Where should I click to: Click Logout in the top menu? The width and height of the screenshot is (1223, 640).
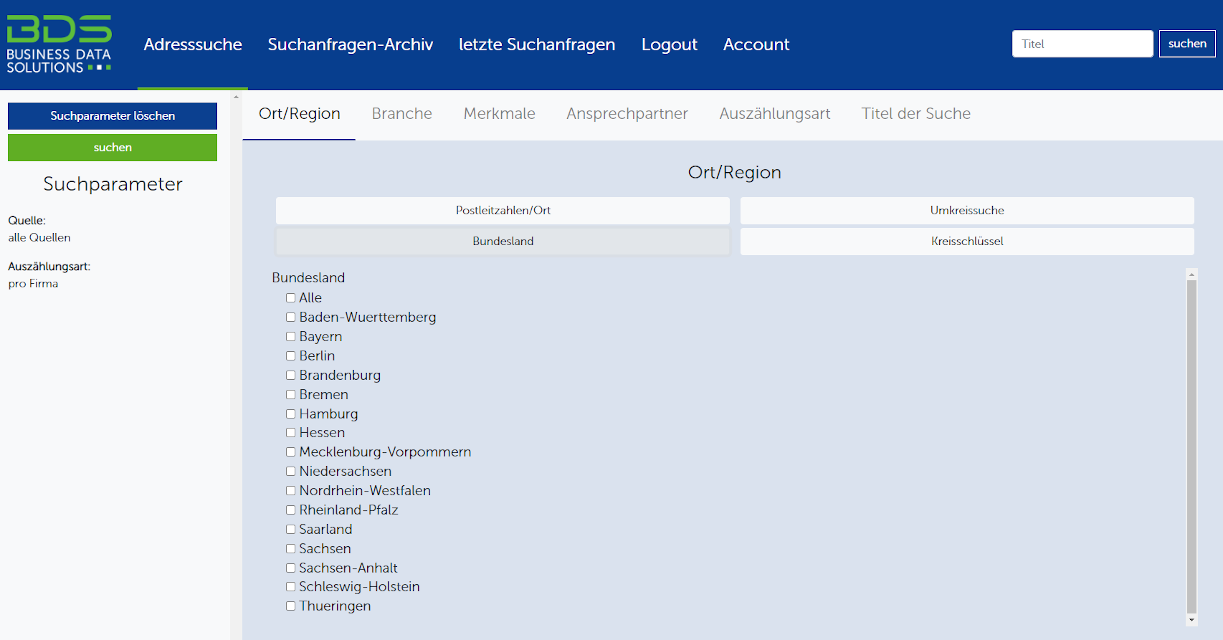tap(669, 44)
